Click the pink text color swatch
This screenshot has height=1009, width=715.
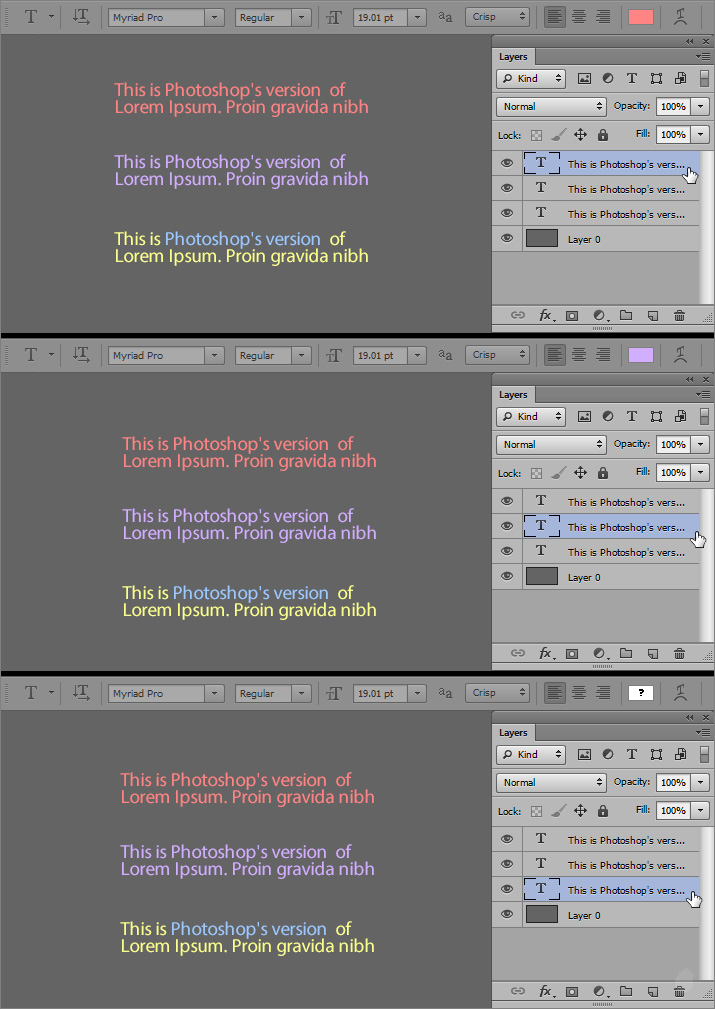click(640, 17)
